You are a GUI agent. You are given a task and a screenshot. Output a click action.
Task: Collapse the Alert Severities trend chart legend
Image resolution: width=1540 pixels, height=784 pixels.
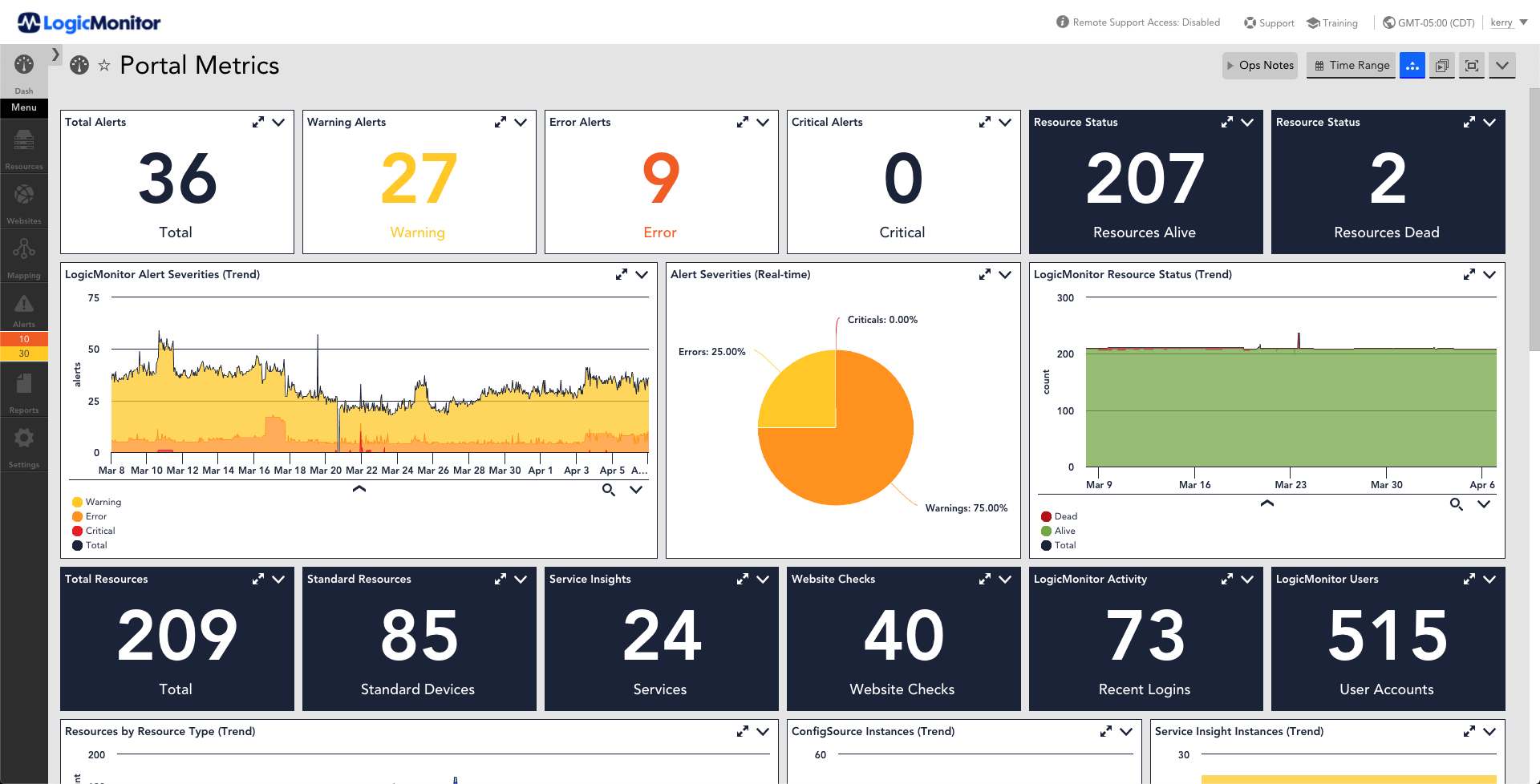pos(359,487)
